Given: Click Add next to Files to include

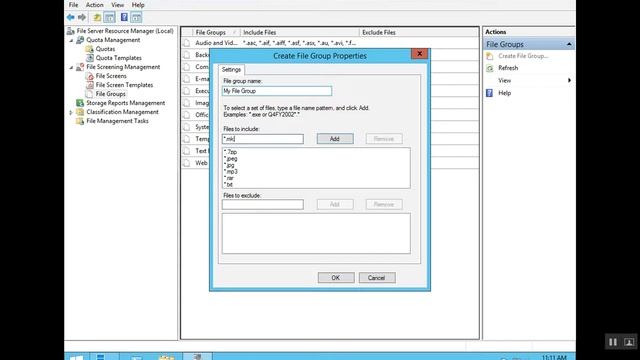Looking at the screenshot, I should [x=335, y=139].
